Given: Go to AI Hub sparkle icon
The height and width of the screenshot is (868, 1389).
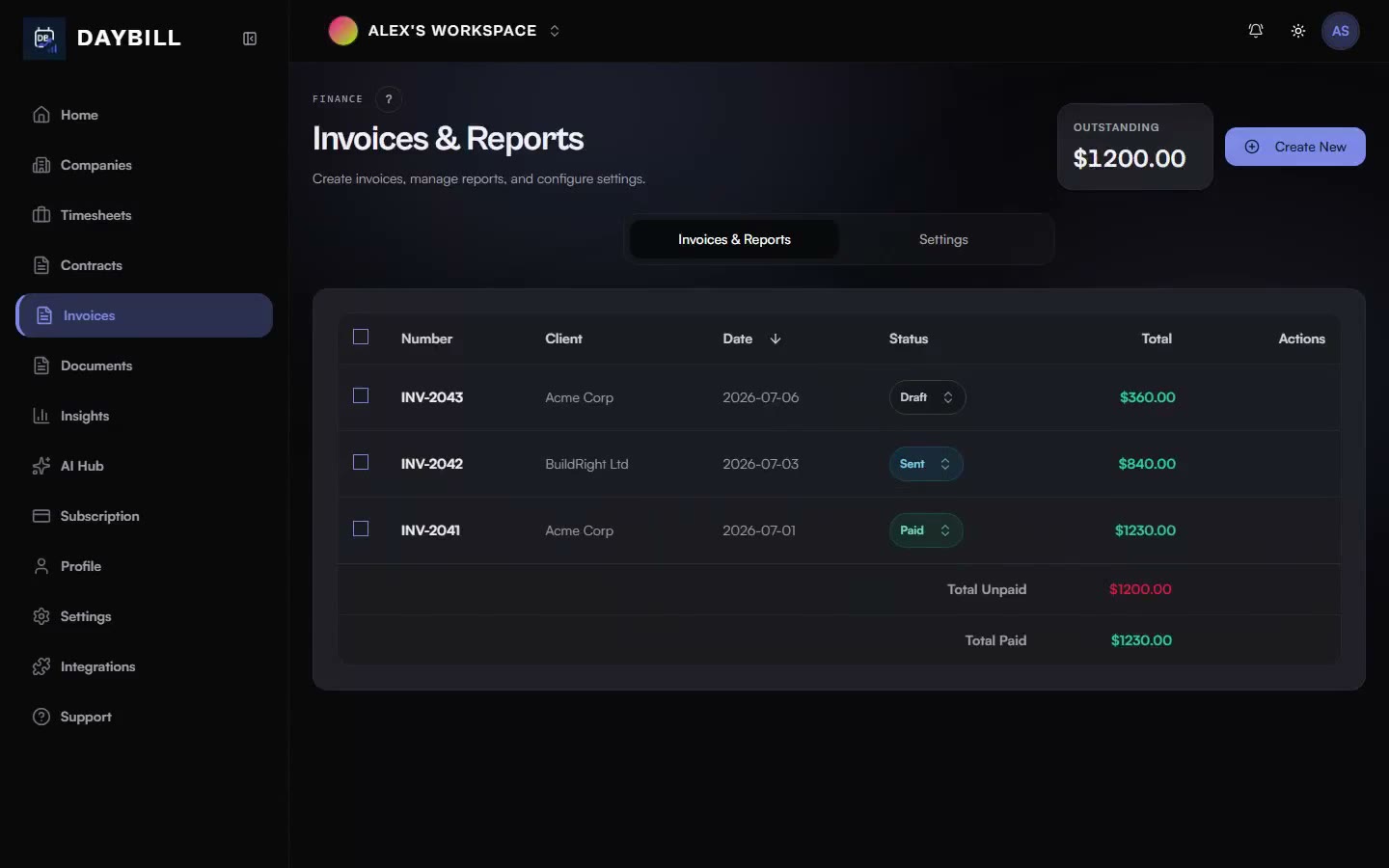Looking at the screenshot, I should (41, 466).
